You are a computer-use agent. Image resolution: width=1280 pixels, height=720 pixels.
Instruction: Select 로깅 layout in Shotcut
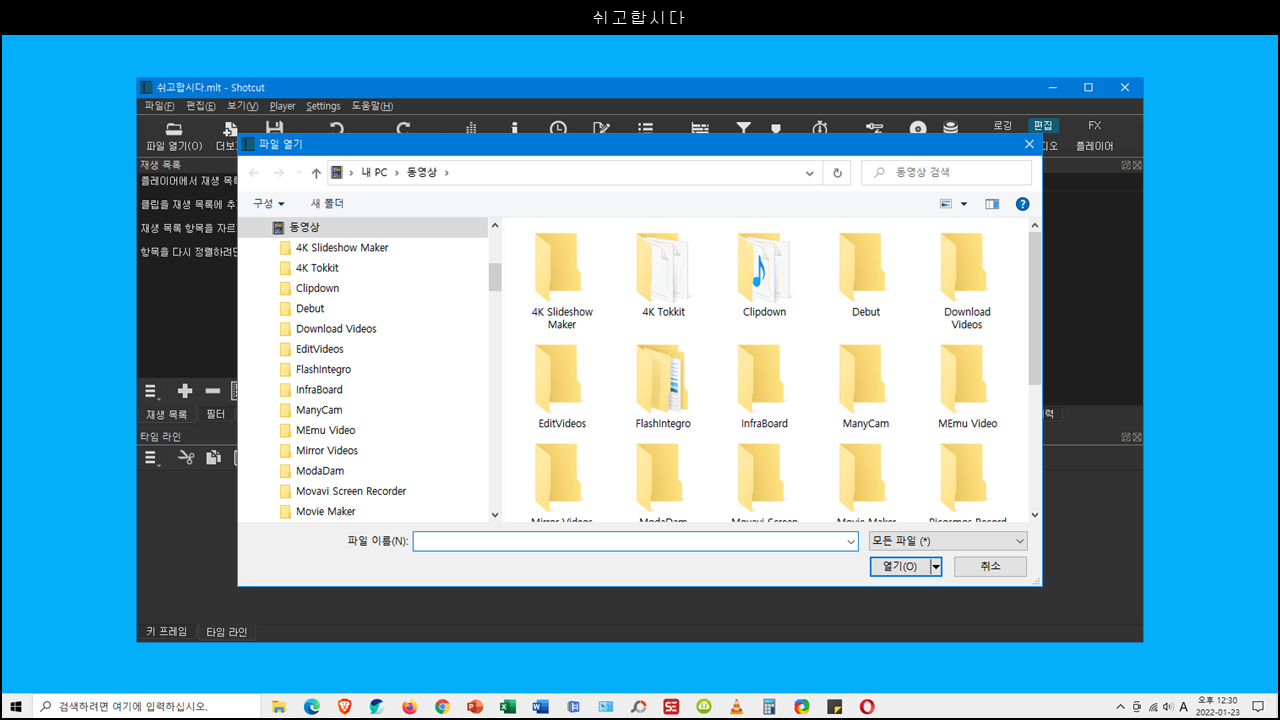click(1003, 125)
